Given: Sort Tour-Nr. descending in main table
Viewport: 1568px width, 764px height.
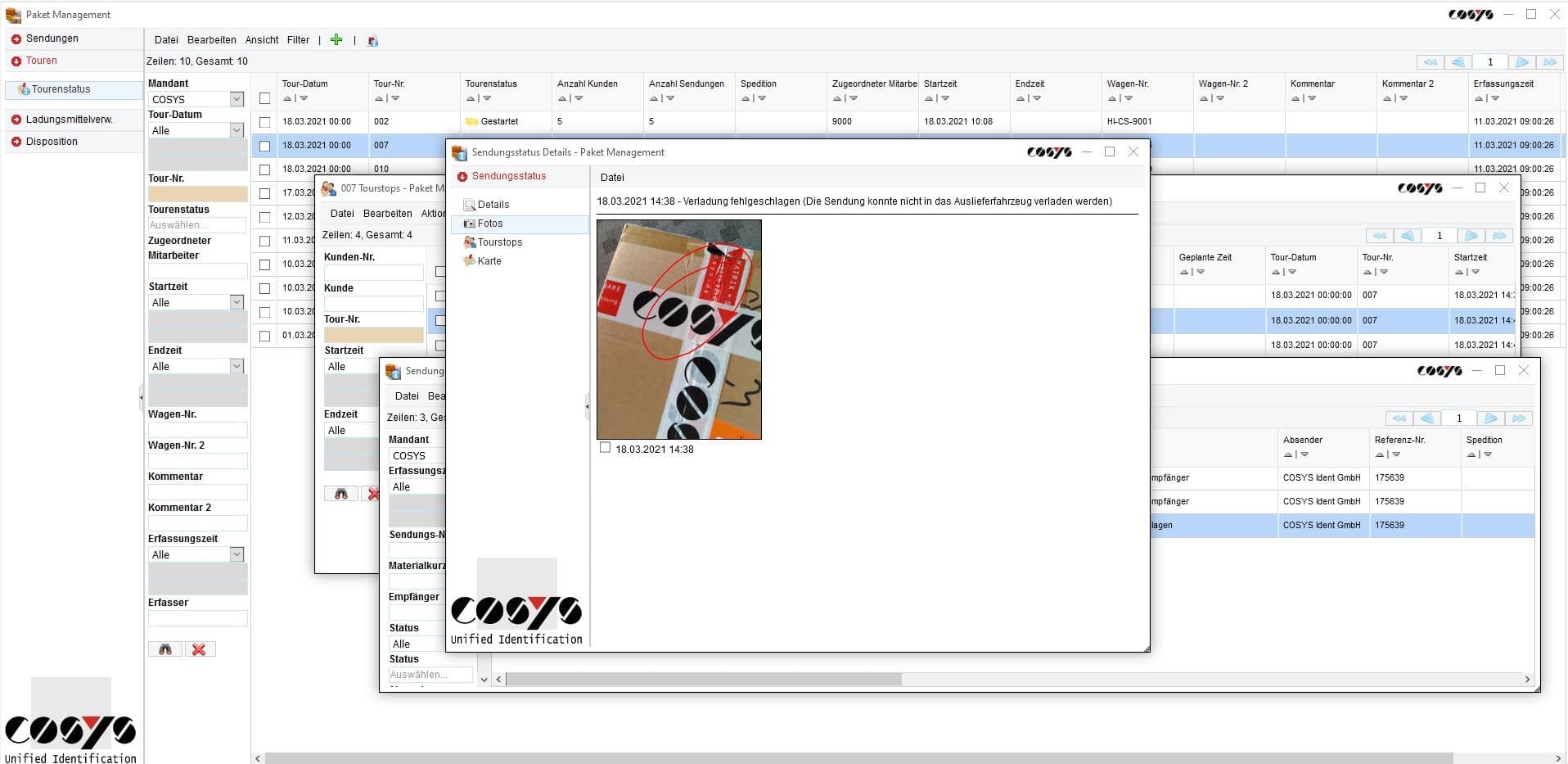Looking at the screenshot, I should click(x=395, y=98).
